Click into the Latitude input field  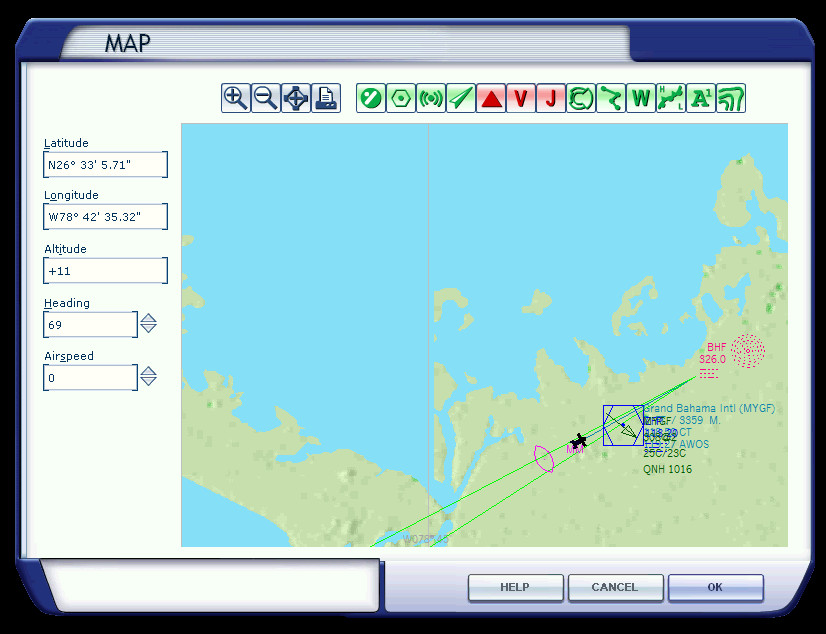pyautogui.click(x=105, y=165)
